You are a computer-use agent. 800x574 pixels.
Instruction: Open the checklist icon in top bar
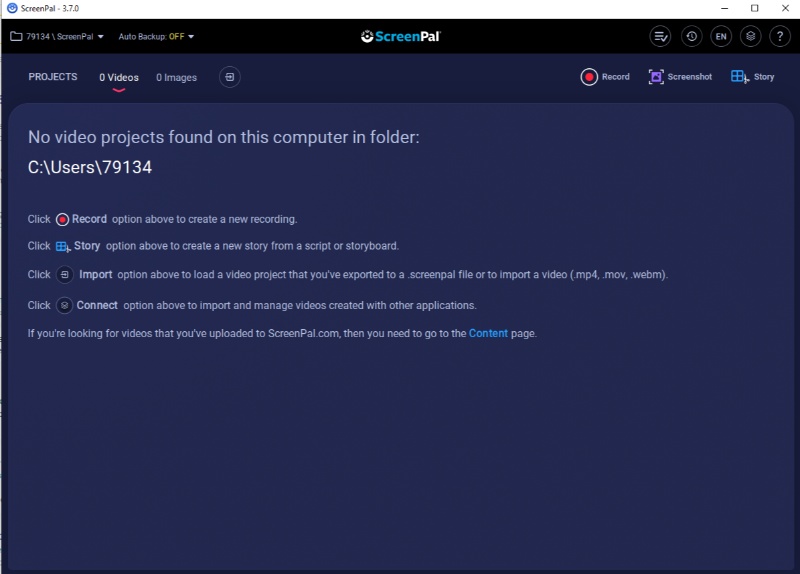click(x=660, y=36)
